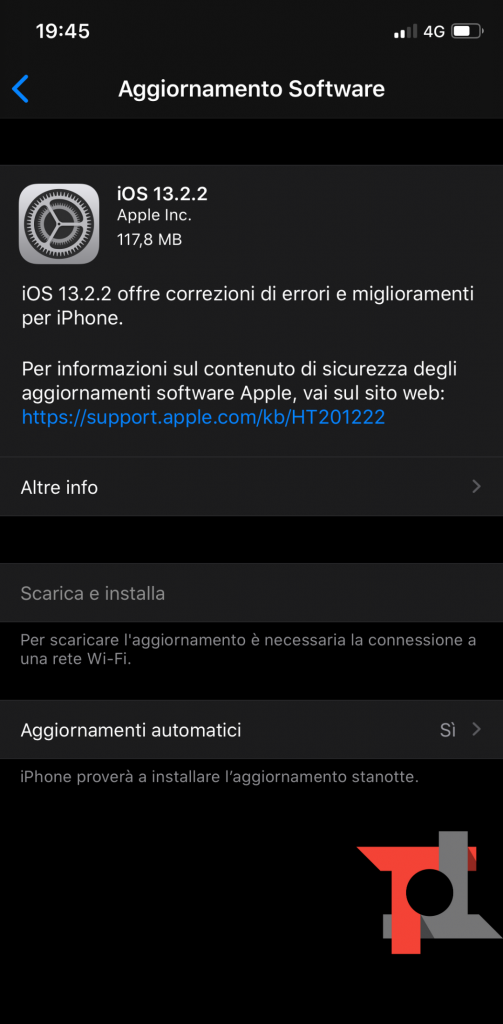Tap the red and gray watermark logo
This screenshot has width=503, height=1024.
coord(429,892)
